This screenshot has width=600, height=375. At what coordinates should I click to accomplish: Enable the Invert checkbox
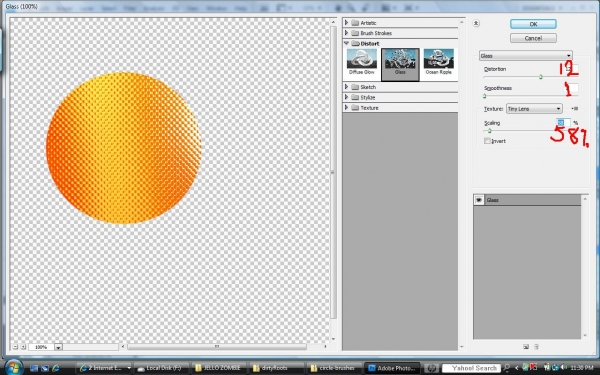[487, 141]
